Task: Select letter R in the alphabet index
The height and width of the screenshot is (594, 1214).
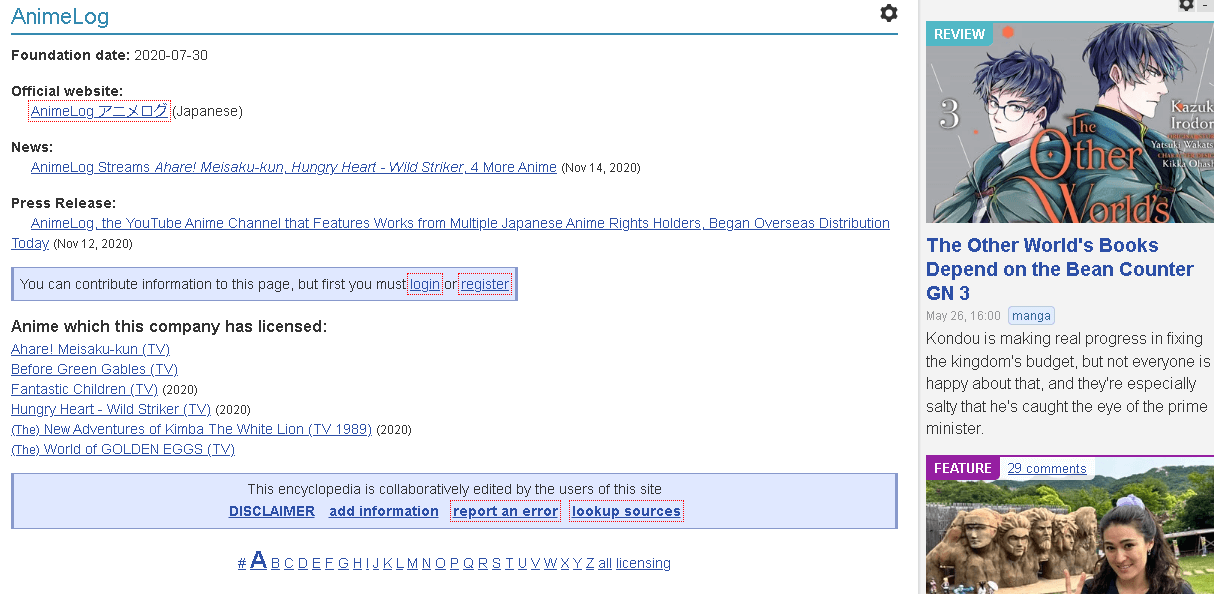Action: [483, 563]
